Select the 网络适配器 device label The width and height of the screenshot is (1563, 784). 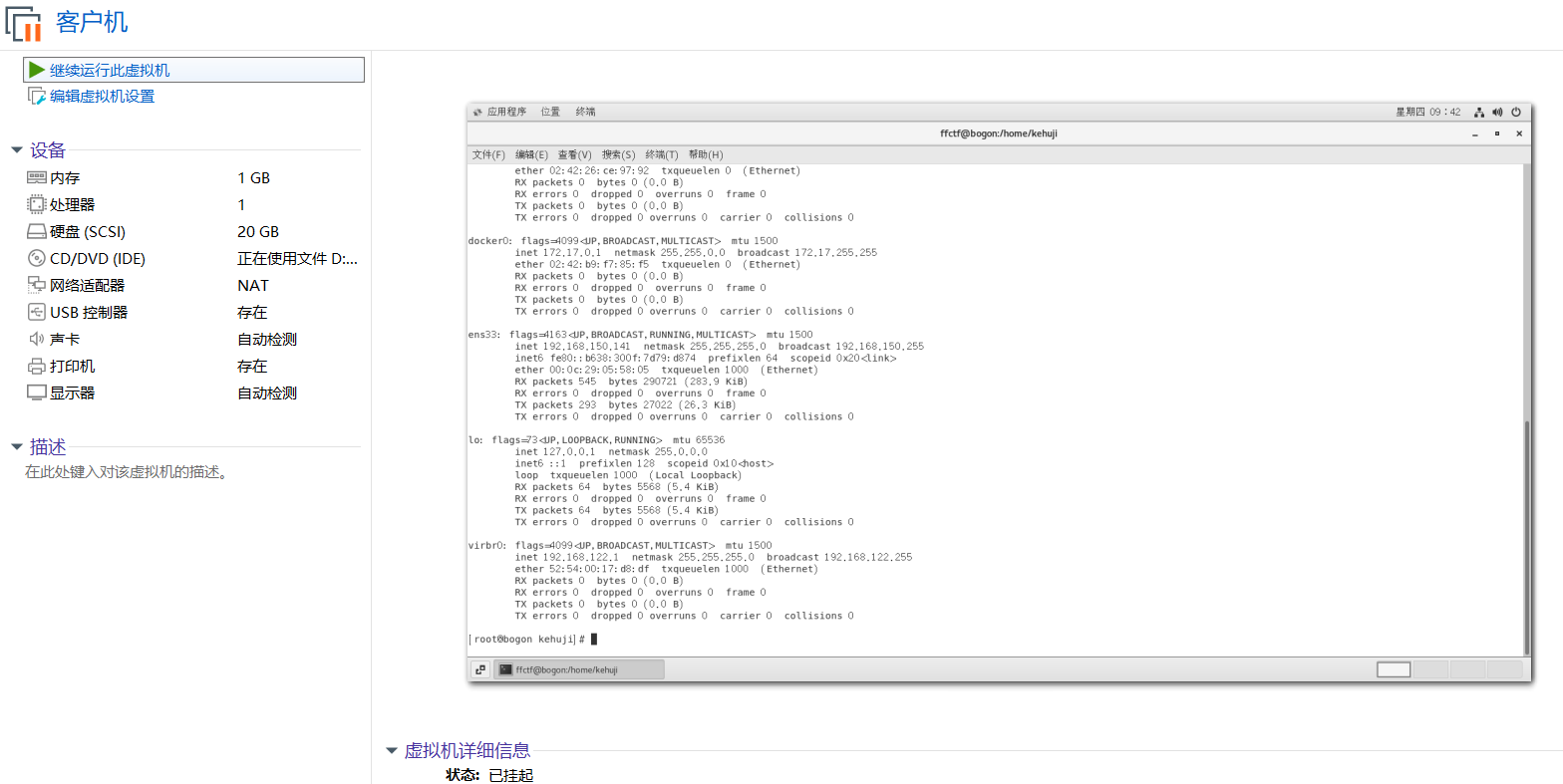pos(88,285)
